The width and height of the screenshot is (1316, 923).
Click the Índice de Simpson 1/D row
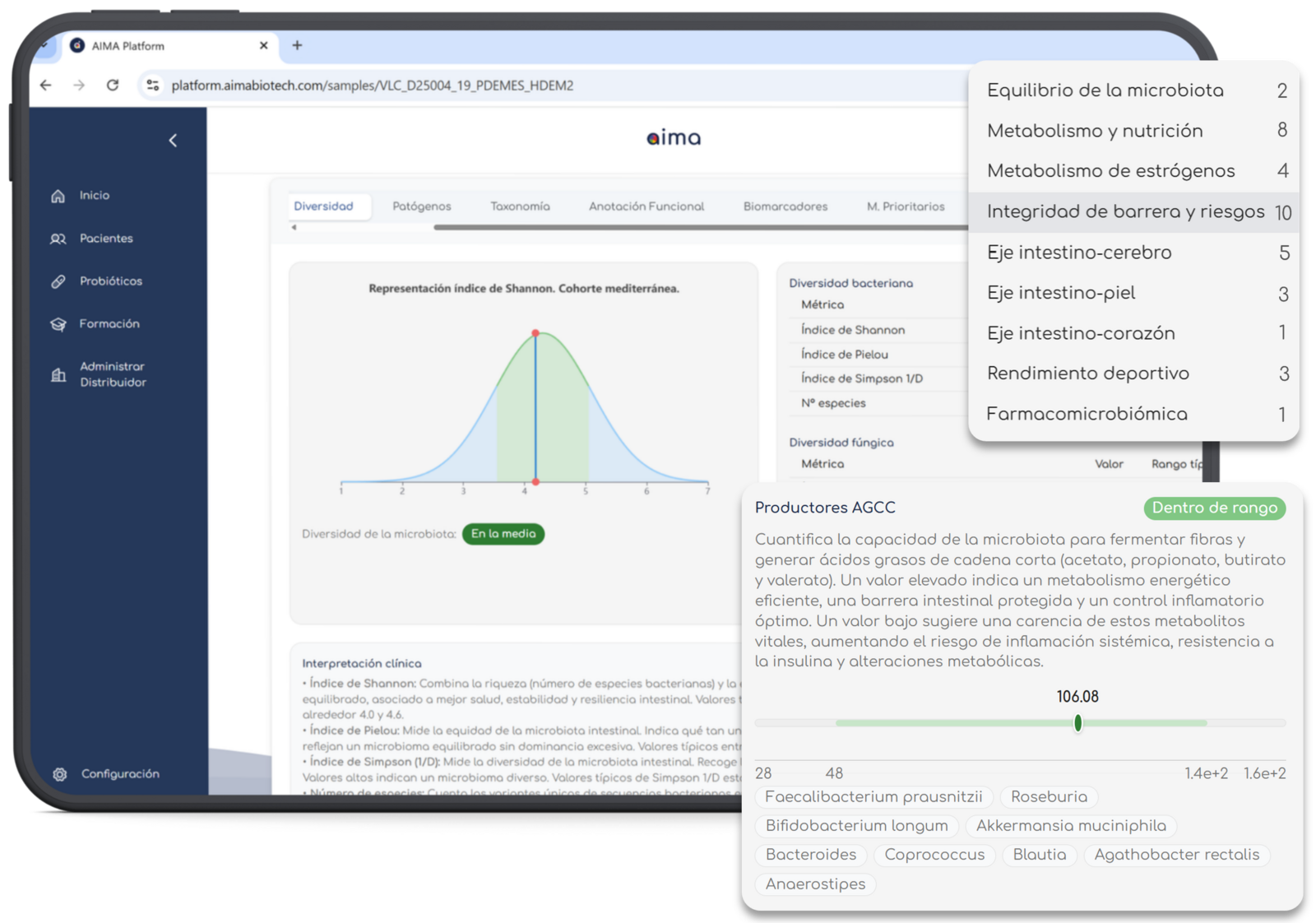[x=878, y=378]
